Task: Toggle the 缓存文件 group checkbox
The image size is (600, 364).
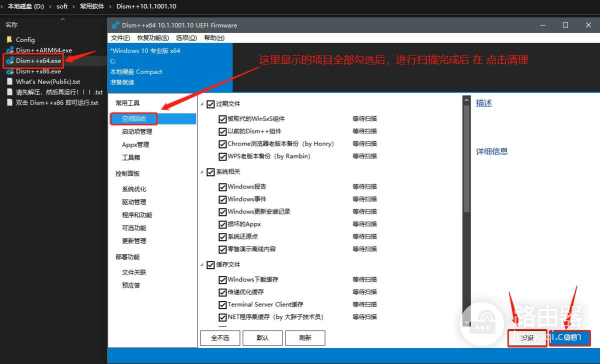Action: tap(210, 265)
